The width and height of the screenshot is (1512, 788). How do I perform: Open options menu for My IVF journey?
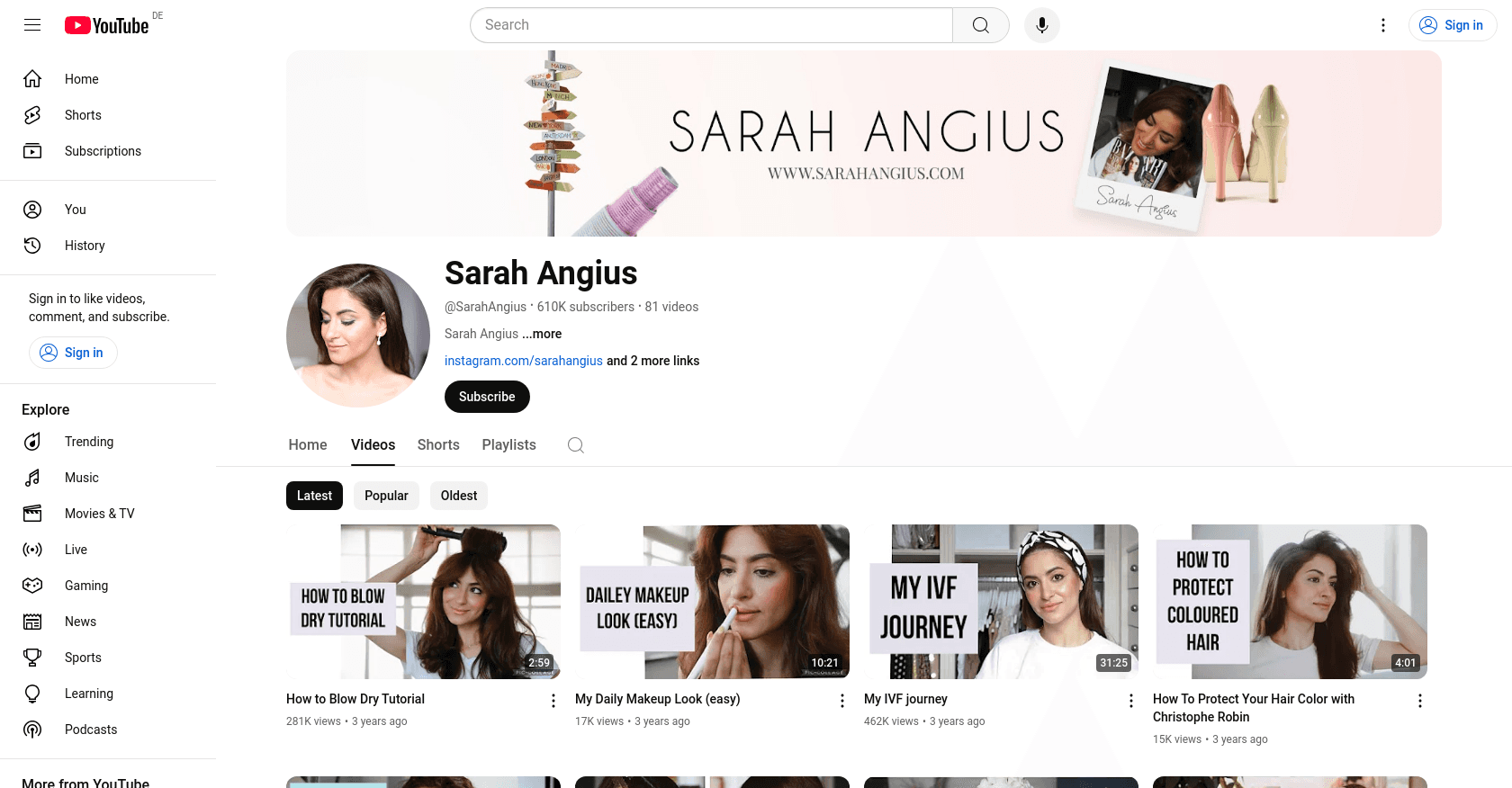coord(1131,701)
